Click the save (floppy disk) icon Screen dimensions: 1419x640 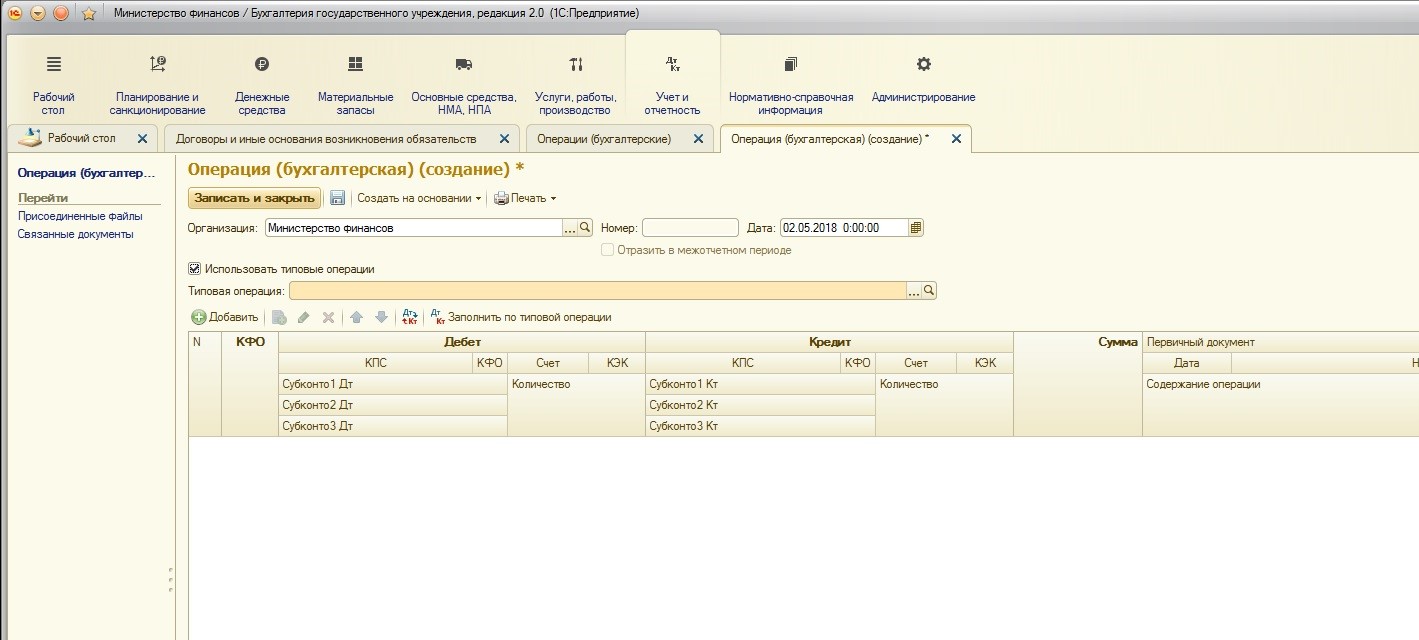(337, 198)
